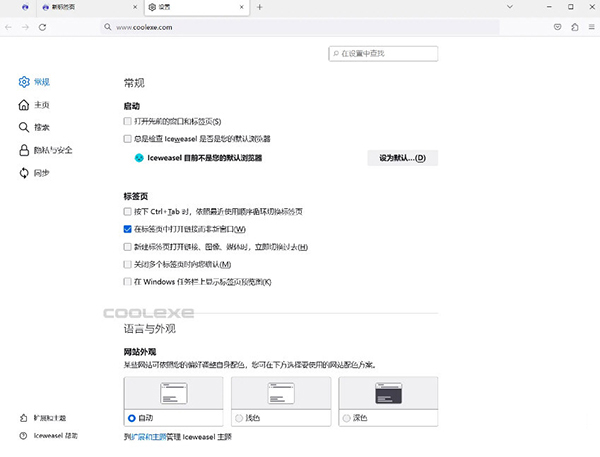Click the forward navigation arrow
The width and height of the screenshot is (600, 457).
[24, 28]
